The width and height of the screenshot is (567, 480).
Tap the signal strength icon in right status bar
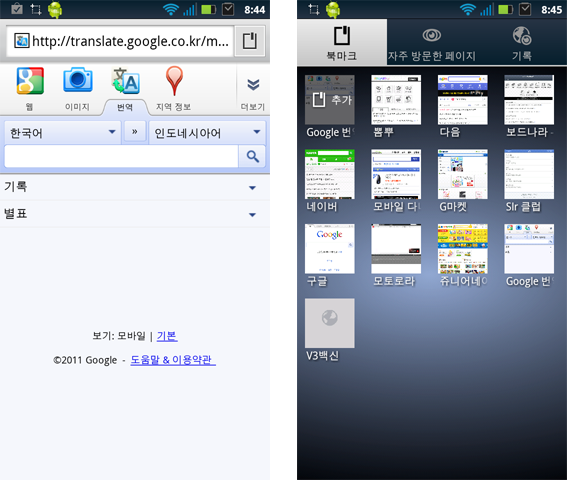pyautogui.click(x=487, y=9)
